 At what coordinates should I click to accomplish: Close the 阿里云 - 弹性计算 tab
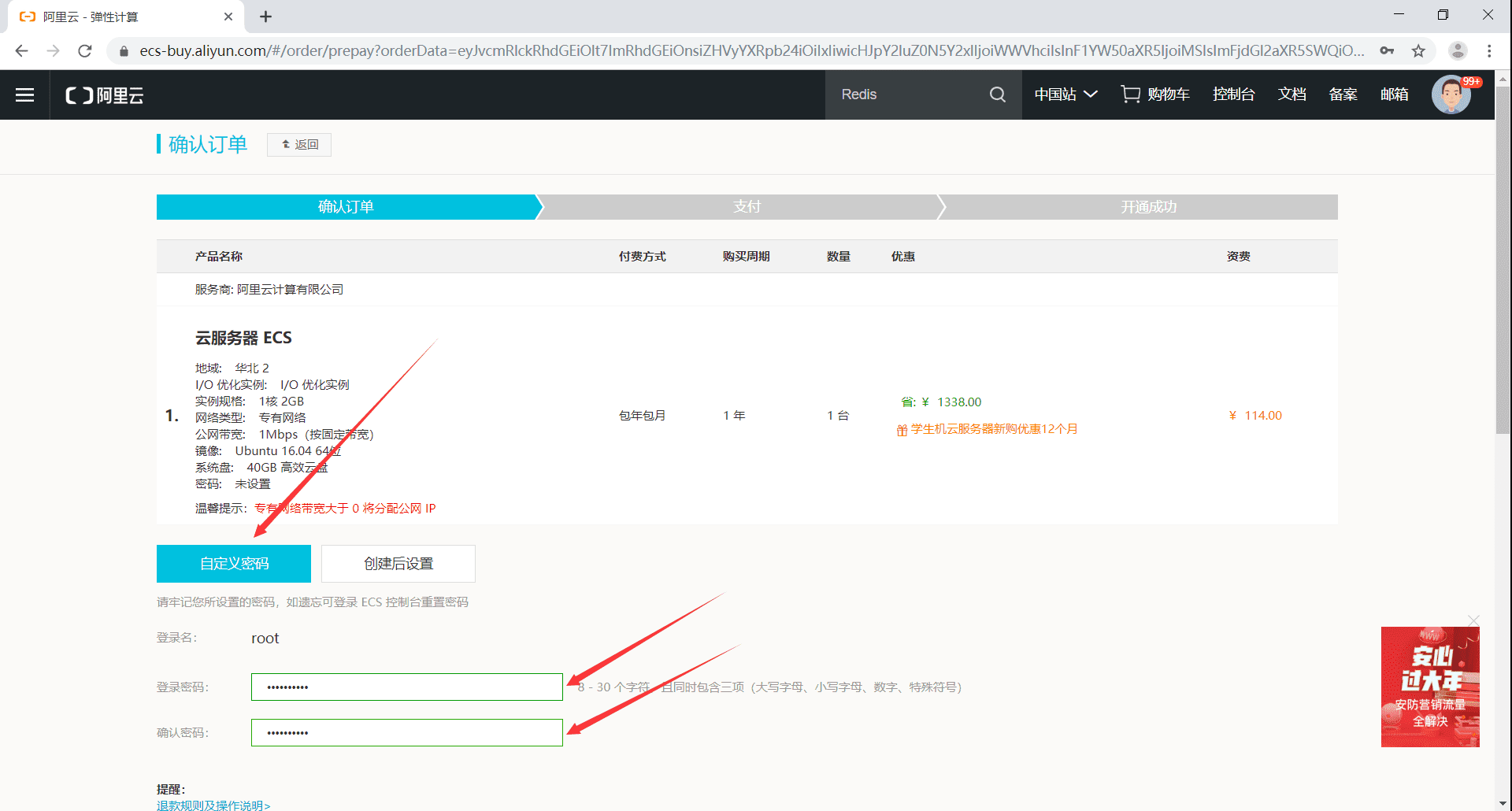(x=228, y=17)
